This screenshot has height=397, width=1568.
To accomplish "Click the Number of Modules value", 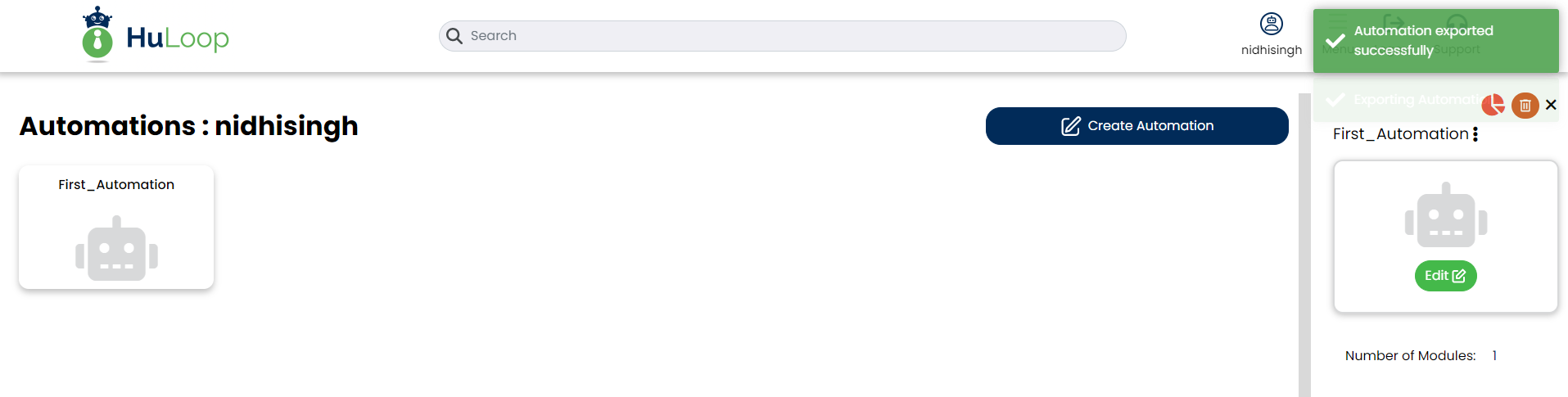I will pos(1494,355).
